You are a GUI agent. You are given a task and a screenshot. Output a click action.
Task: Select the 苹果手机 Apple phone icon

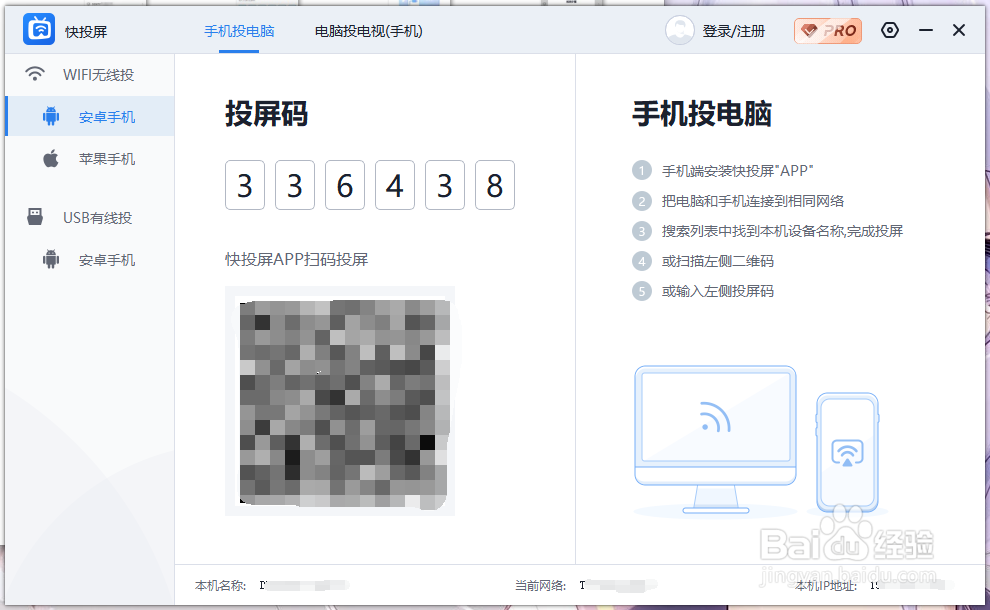50,158
